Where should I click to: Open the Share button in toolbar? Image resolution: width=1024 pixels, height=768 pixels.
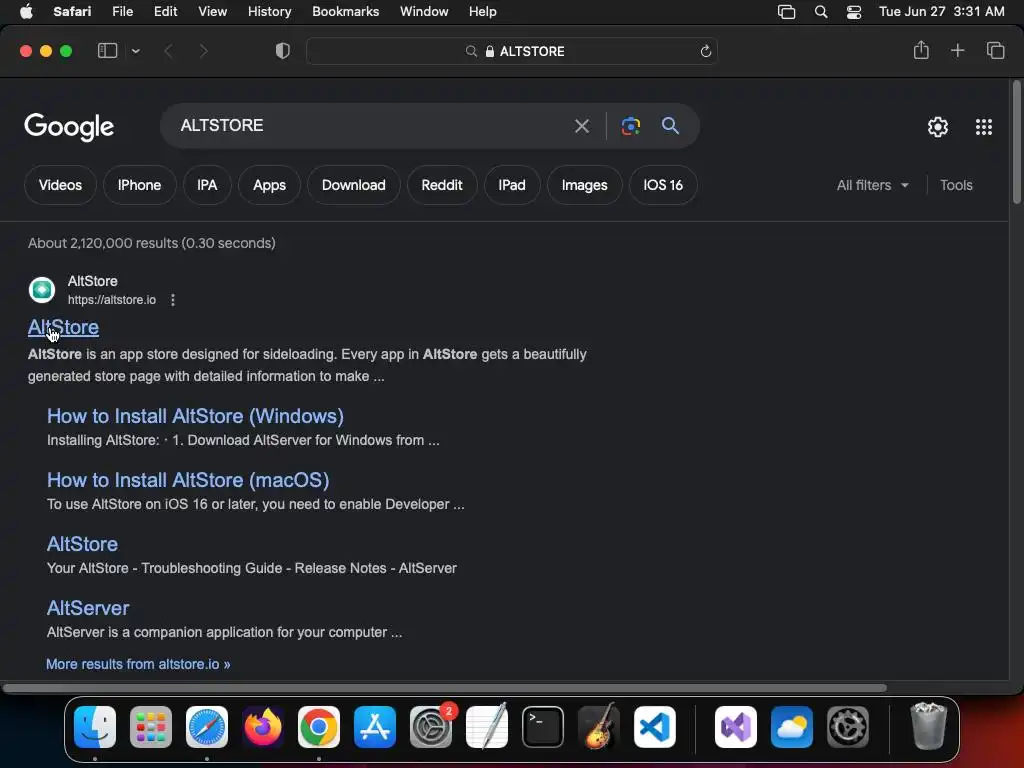point(921,50)
